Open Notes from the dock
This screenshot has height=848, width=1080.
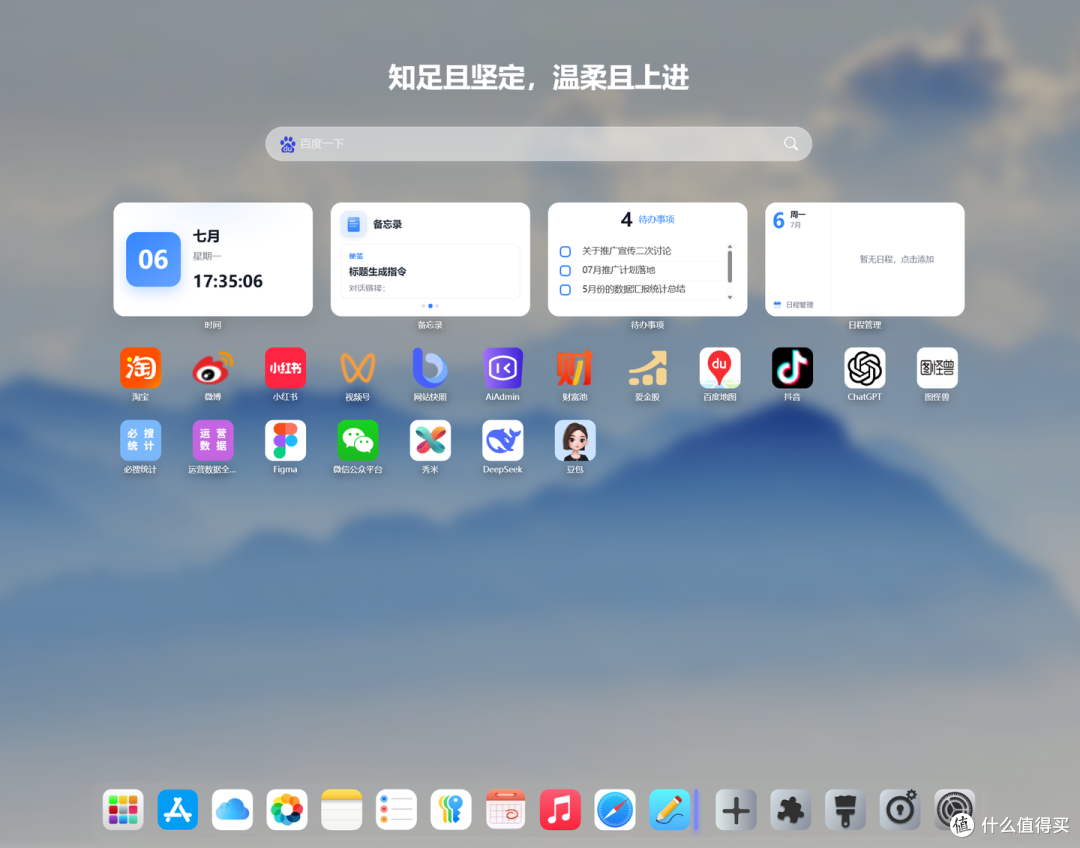coord(342,809)
